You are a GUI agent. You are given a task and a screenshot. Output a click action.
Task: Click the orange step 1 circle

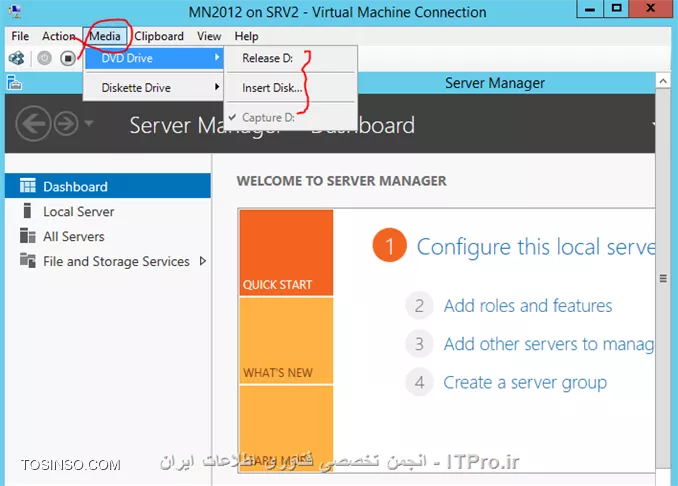pos(390,245)
